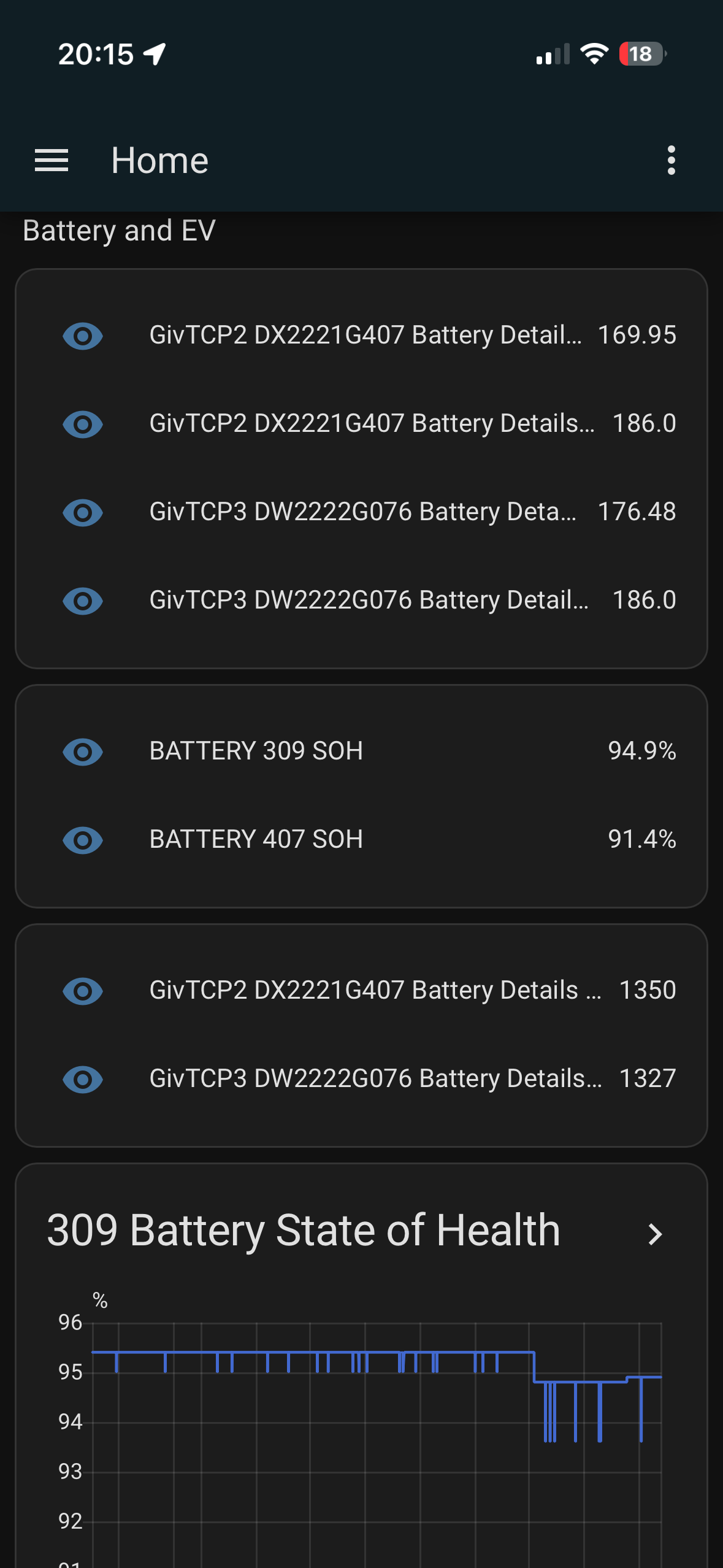Tap the 91.4% value of BATTERY 407

coord(642,839)
